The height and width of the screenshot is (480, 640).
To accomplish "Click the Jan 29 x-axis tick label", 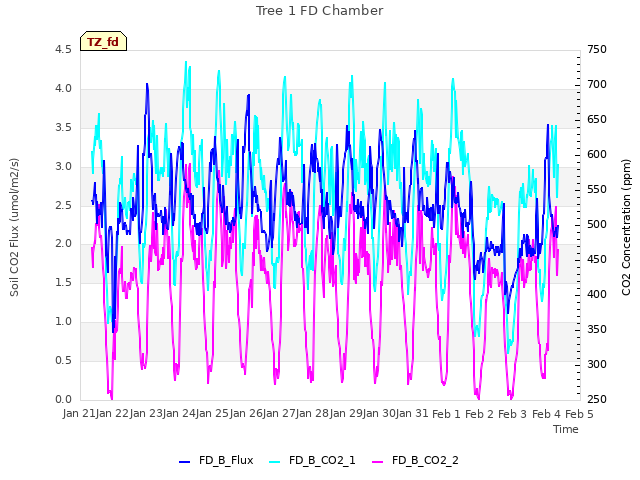I will tap(346, 413).
